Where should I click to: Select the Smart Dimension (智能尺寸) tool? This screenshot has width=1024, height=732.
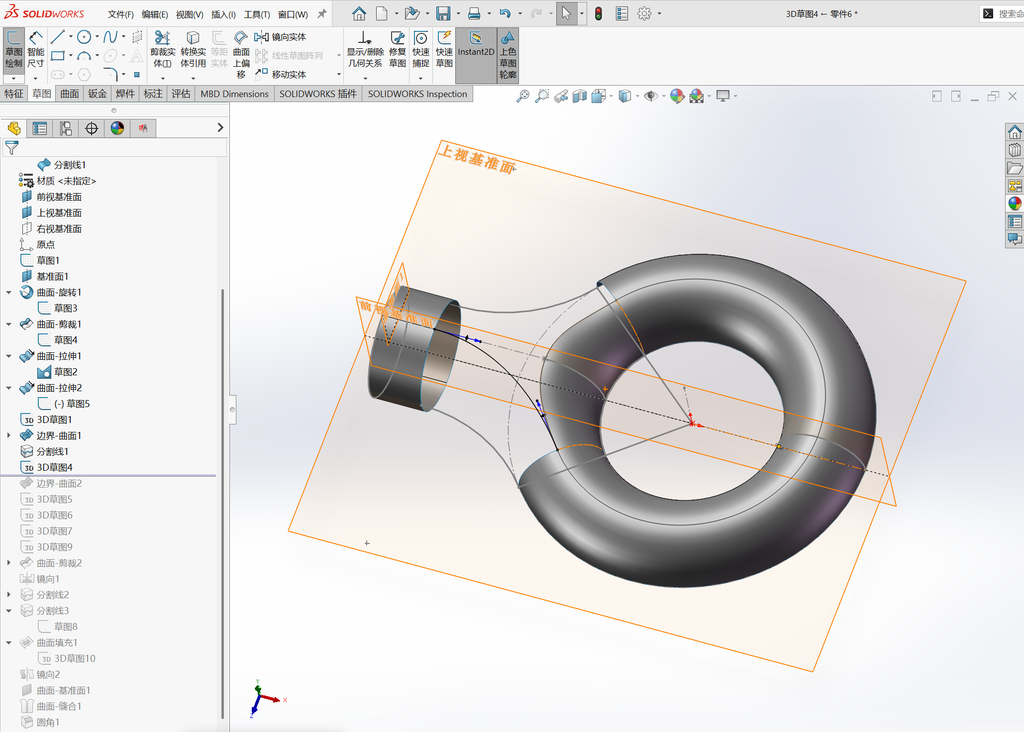coord(35,50)
